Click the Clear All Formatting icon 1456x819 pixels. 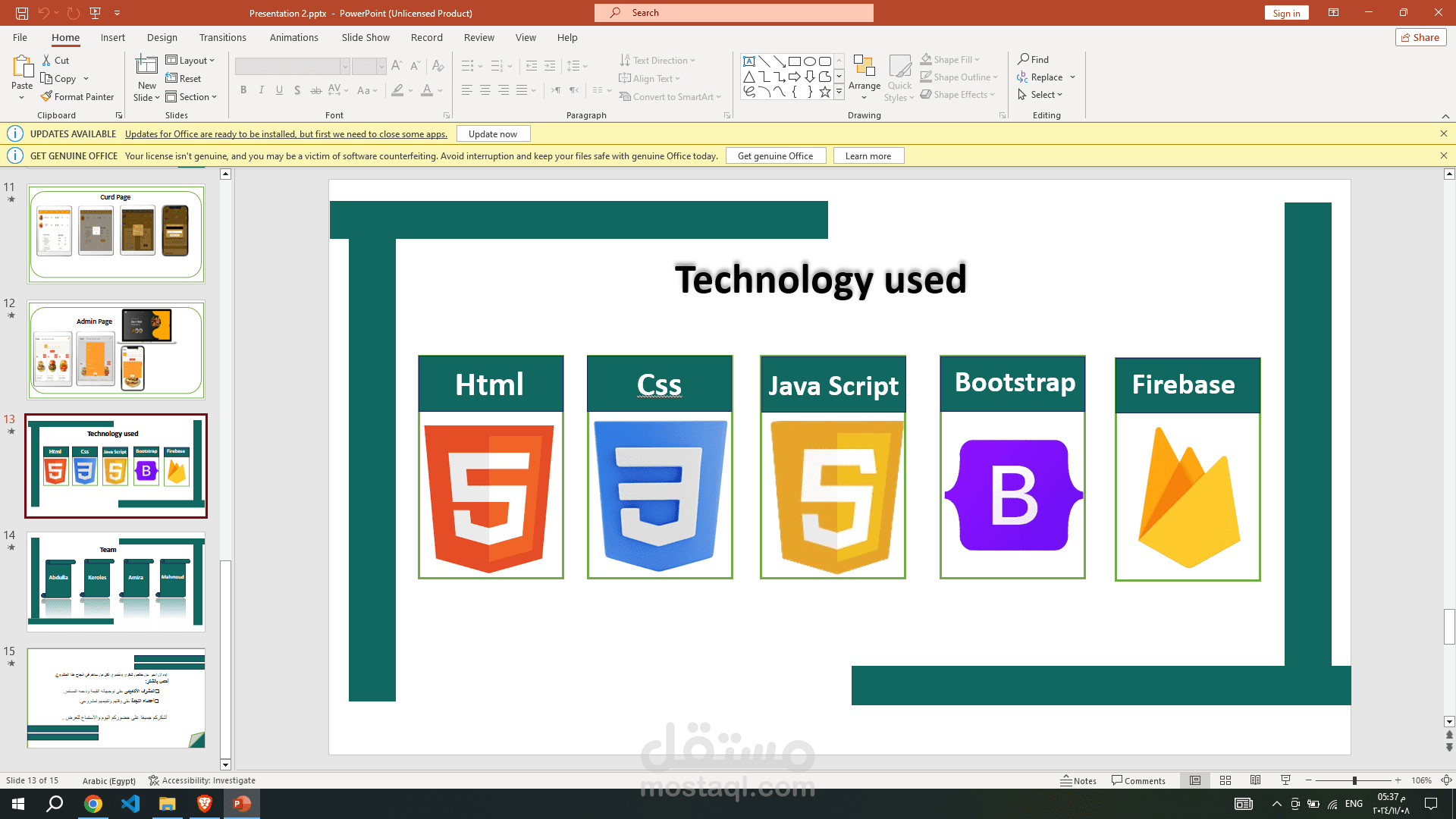(438, 67)
